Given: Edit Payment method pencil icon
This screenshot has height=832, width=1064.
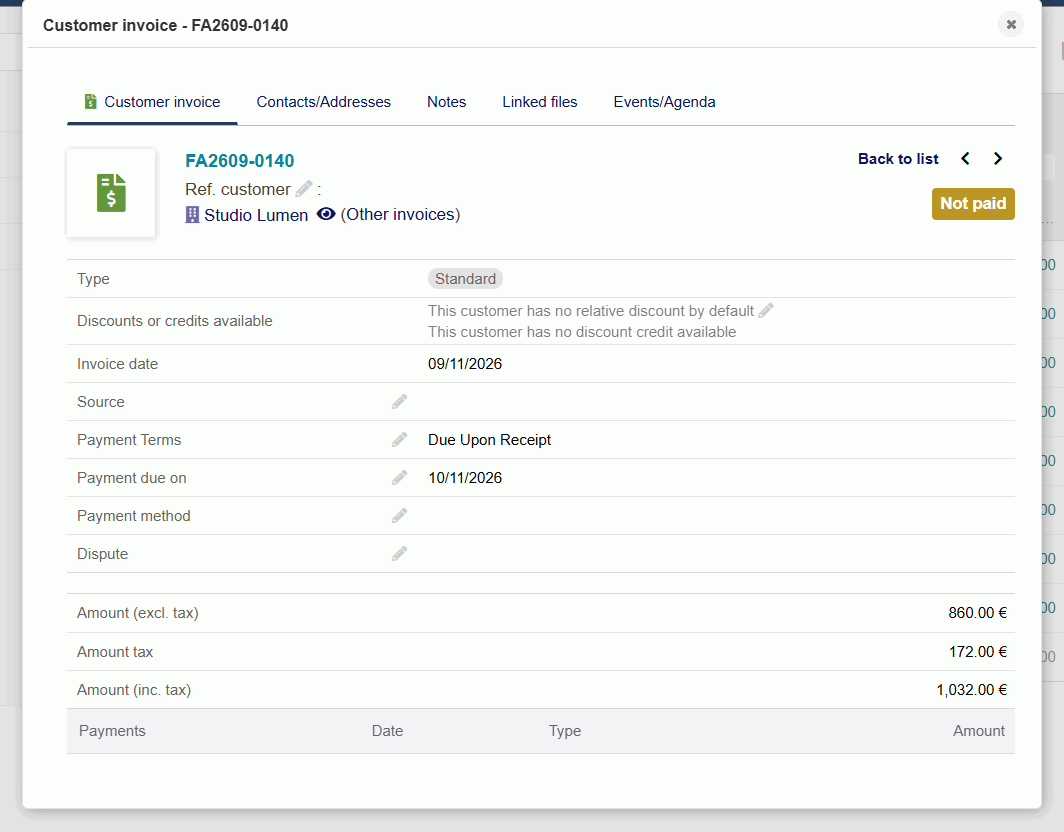Looking at the screenshot, I should pos(400,516).
